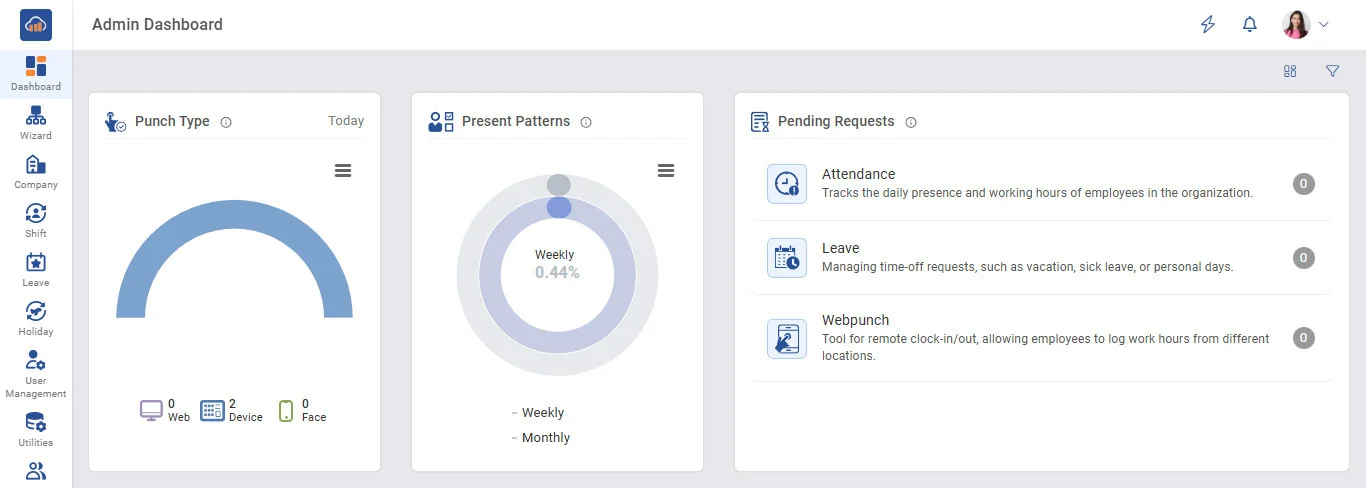Open the notifications bell
This screenshot has width=1366, height=488.
1249,25
